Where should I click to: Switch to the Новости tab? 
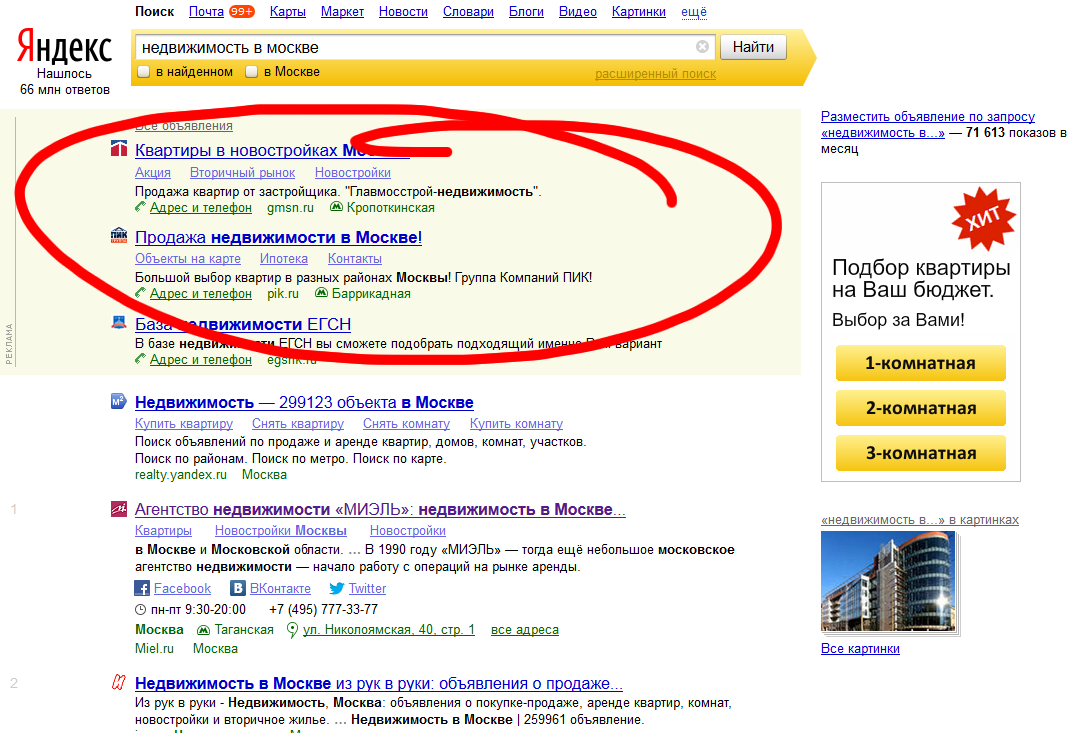click(x=404, y=12)
